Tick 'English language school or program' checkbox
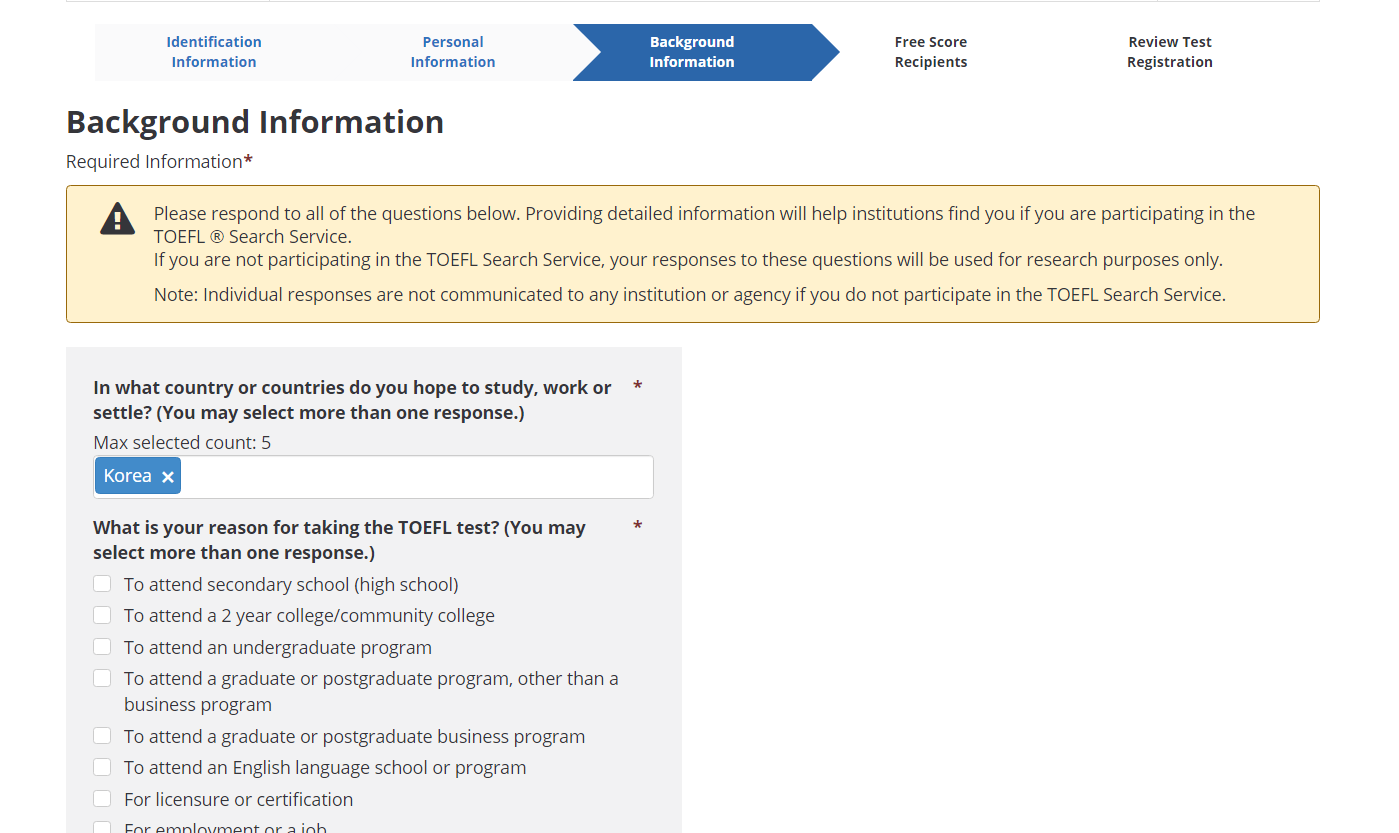Image resolution: width=1399 pixels, height=833 pixels. [x=102, y=767]
